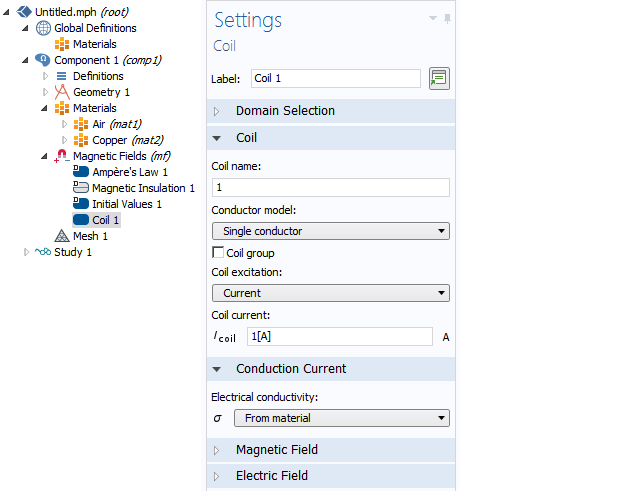
Task: Select Magnetic Insulation 1 node
Action: pos(143,188)
